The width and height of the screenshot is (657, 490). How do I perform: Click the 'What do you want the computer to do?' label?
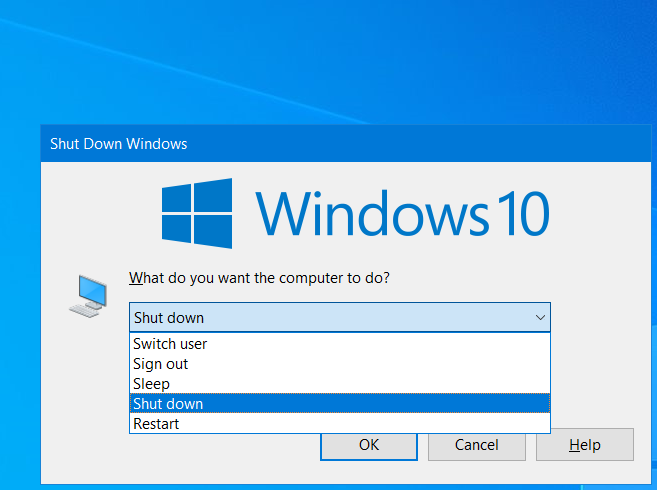point(259,278)
